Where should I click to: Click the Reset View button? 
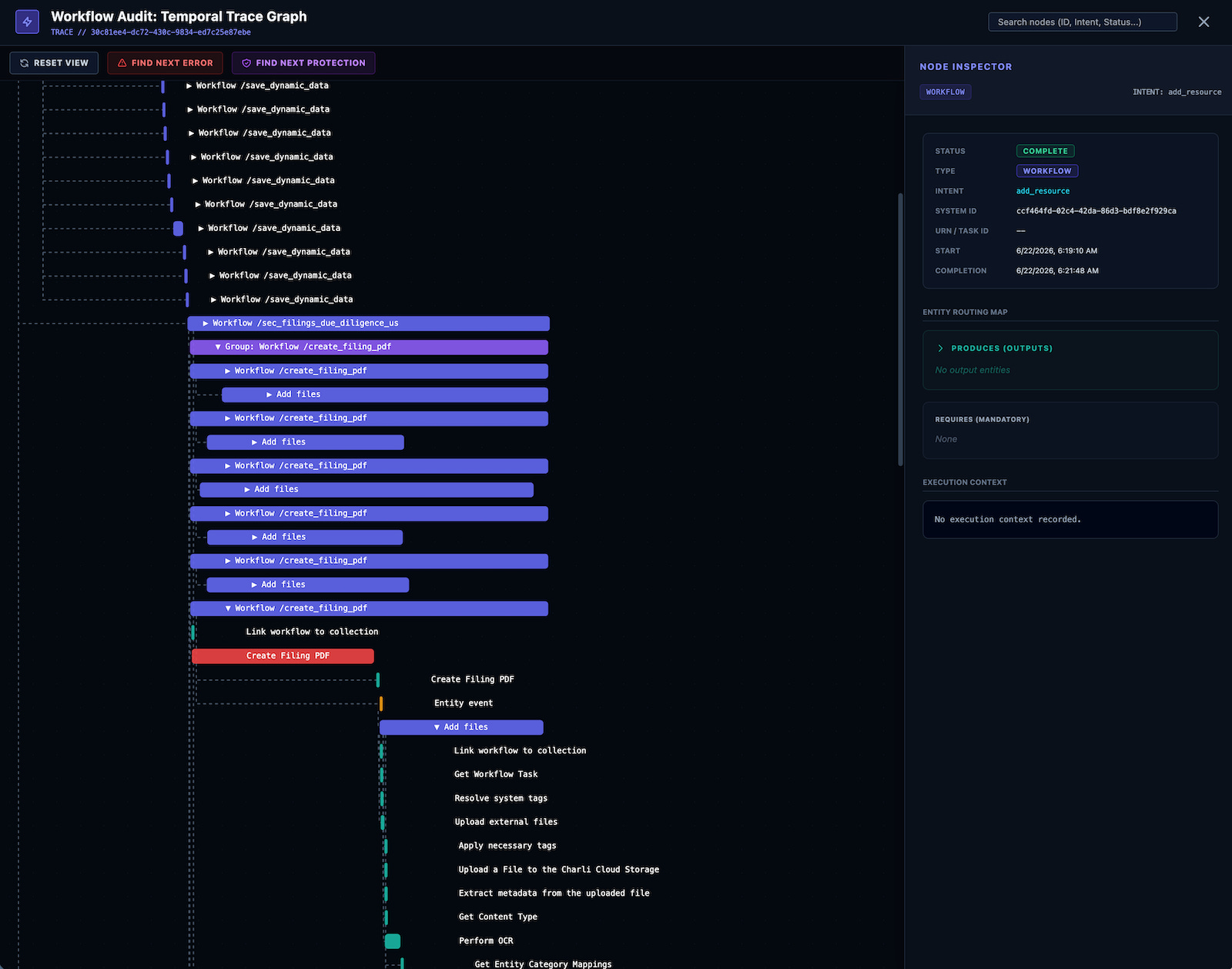(x=54, y=63)
